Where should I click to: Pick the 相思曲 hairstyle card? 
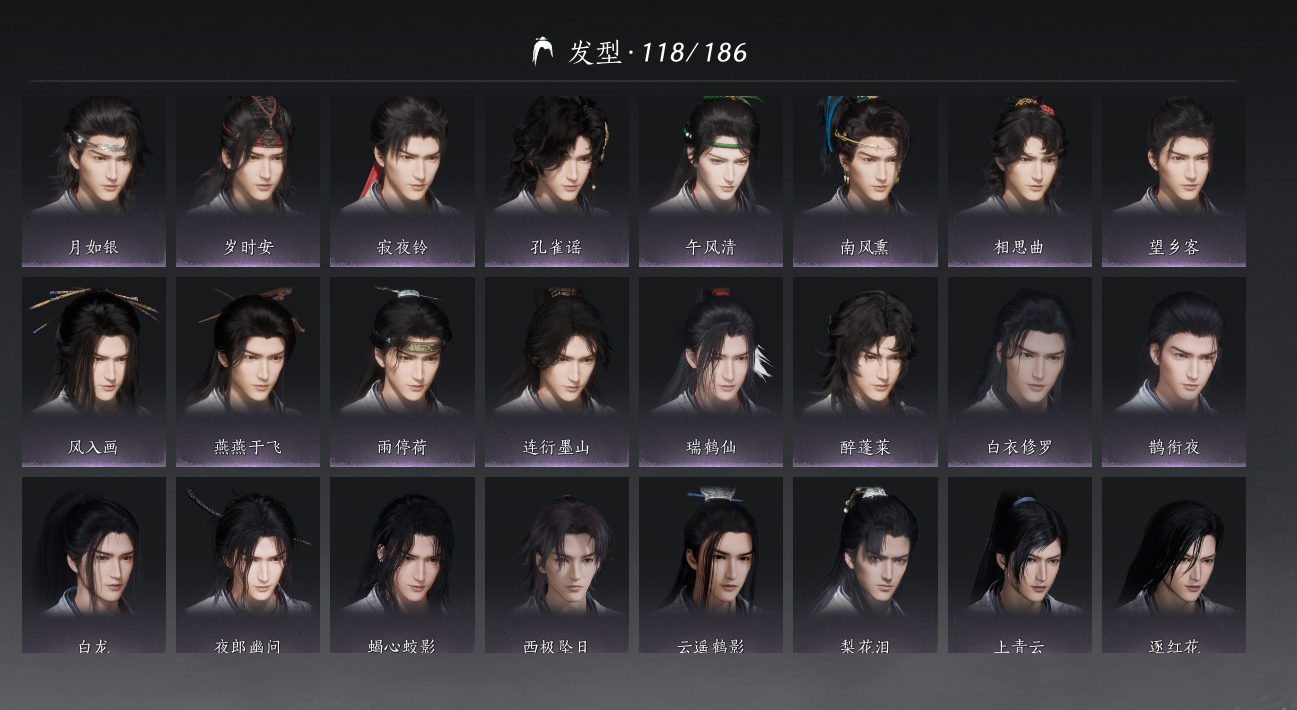(x=1020, y=181)
